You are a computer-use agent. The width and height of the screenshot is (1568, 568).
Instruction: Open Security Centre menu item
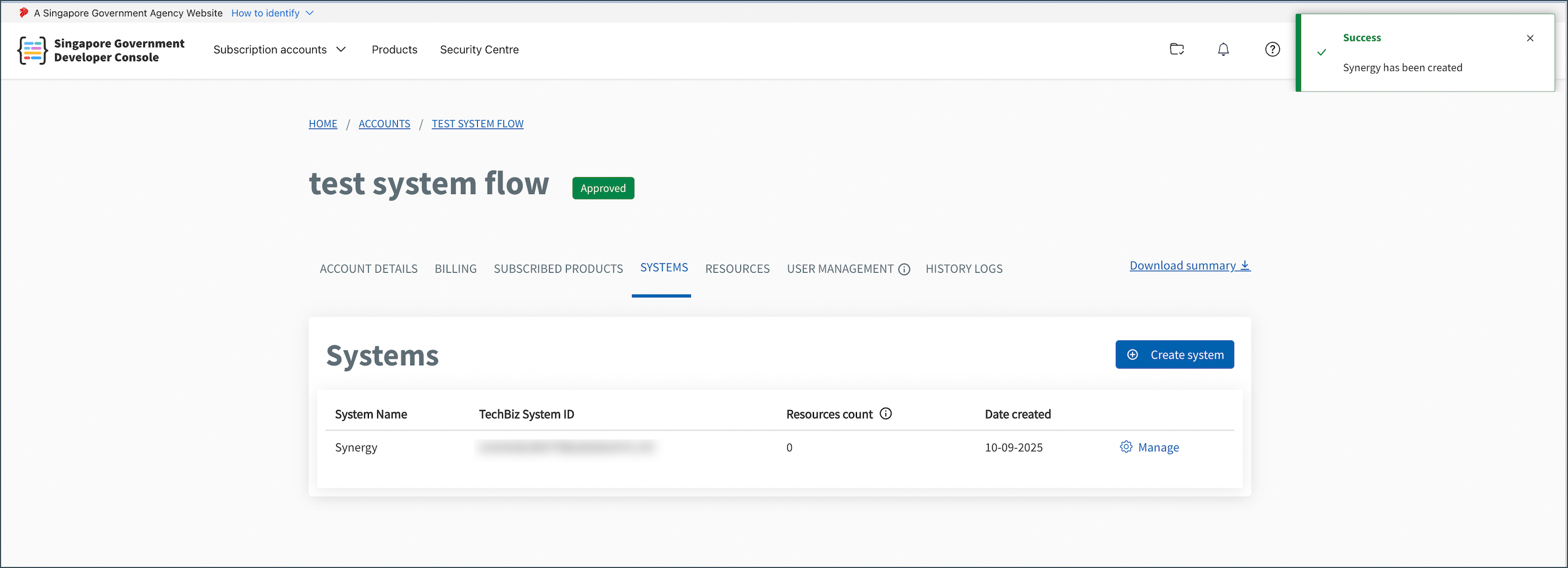pyautogui.click(x=479, y=49)
